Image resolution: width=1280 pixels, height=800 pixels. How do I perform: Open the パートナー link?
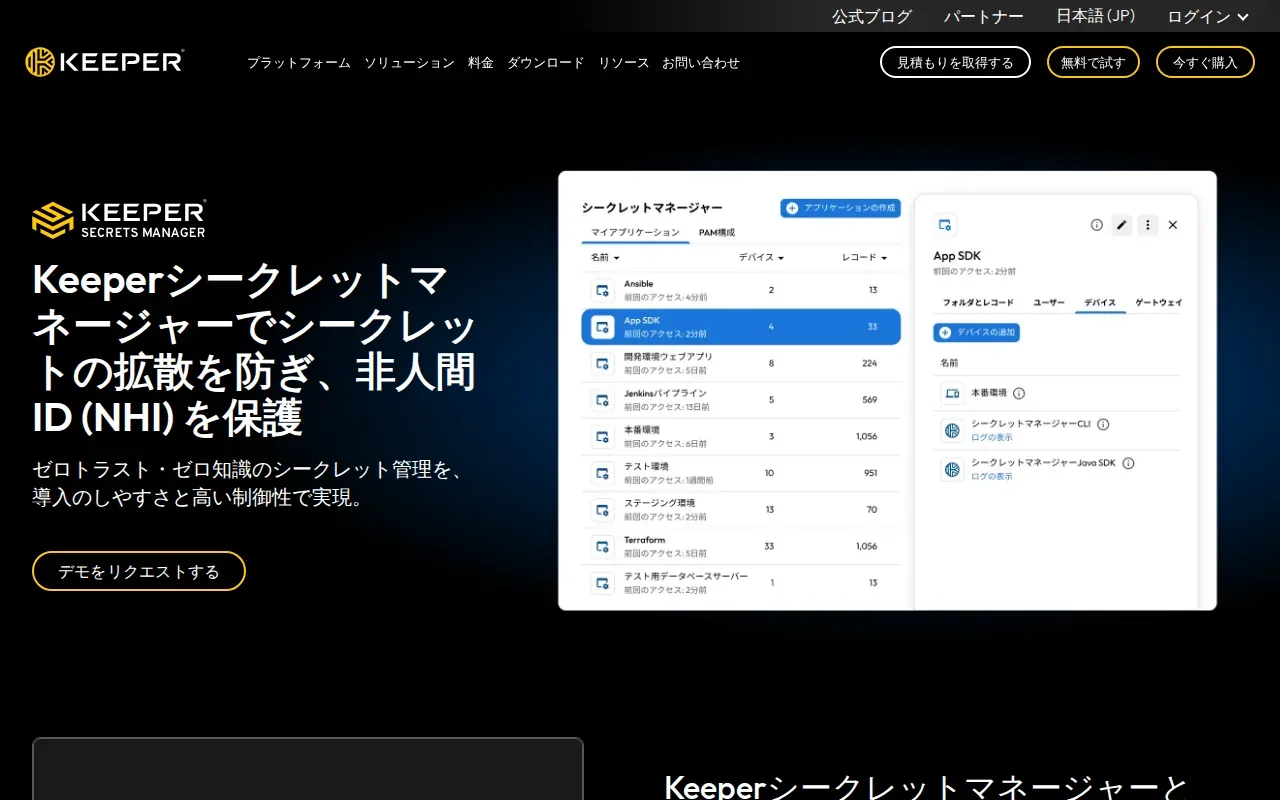(x=984, y=16)
